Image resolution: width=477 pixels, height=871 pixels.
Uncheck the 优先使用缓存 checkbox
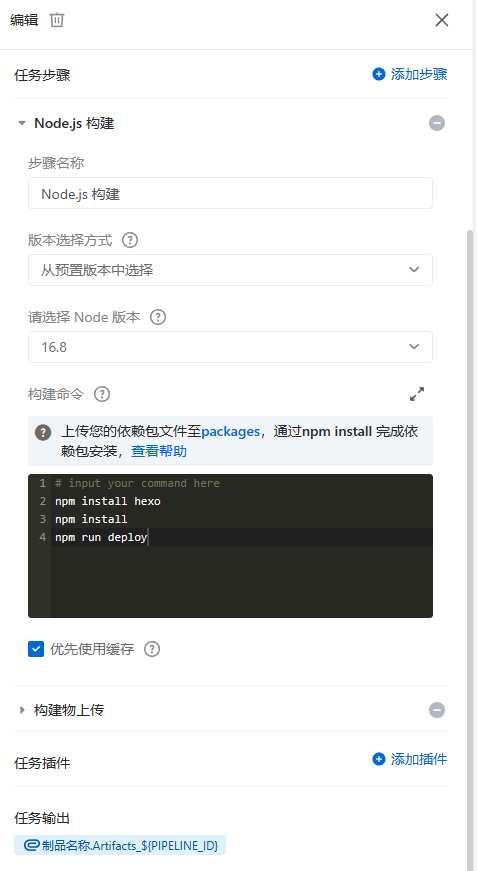point(36,649)
